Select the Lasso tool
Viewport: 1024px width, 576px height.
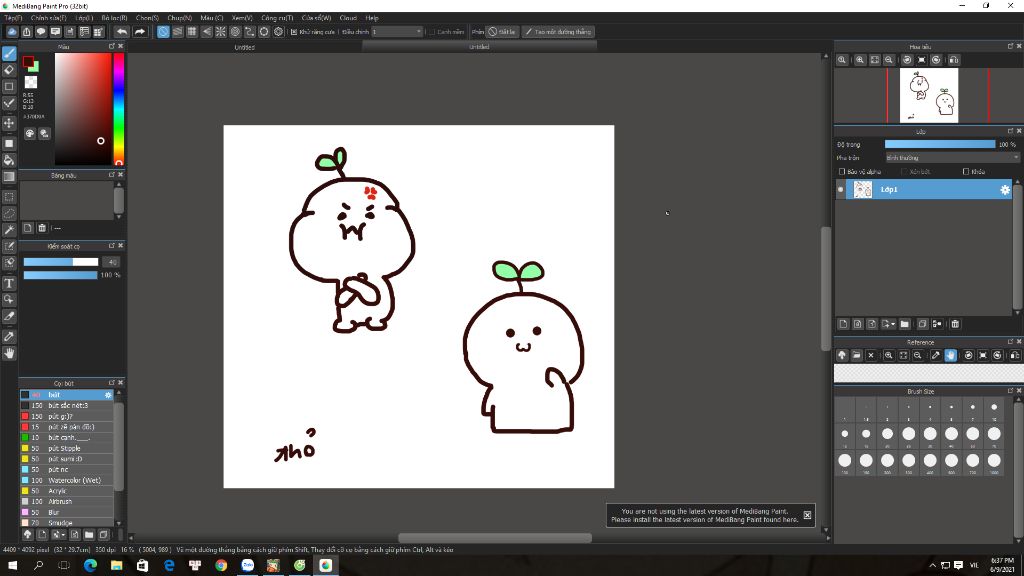(x=9, y=213)
